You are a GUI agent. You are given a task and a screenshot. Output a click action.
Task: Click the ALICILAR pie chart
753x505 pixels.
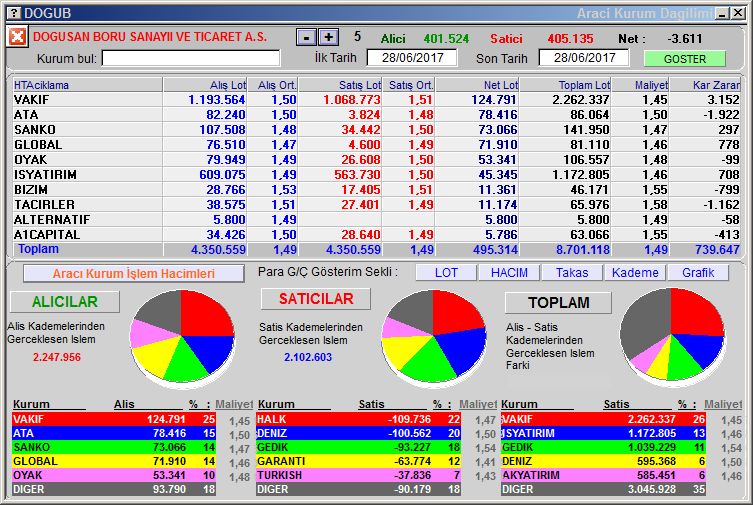pyautogui.click(x=182, y=337)
